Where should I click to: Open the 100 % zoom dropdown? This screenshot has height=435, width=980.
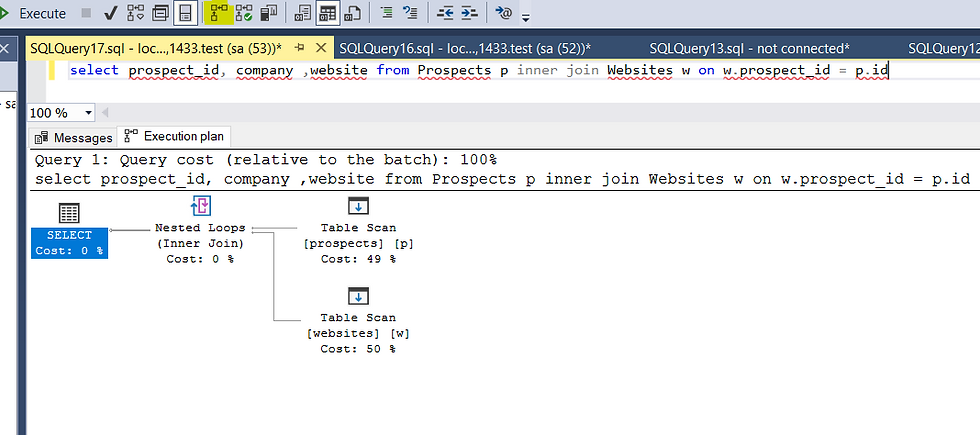(88, 113)
